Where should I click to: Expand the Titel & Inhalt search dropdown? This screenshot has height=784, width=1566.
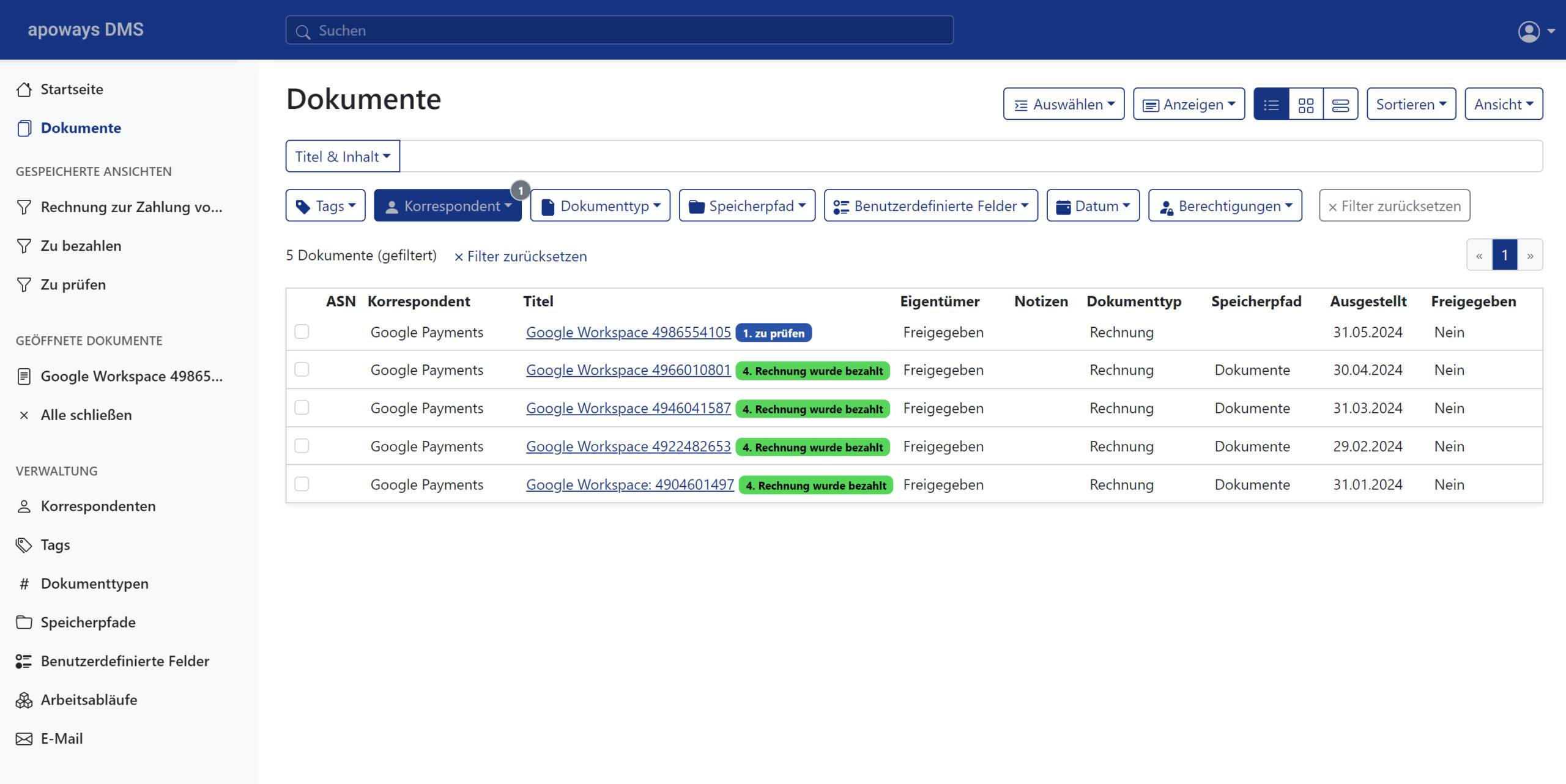click(x=343, y=157)
